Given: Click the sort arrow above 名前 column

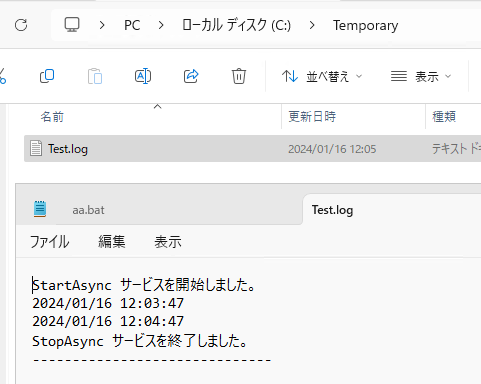Looking at the screenshot, I should [157, 107].
